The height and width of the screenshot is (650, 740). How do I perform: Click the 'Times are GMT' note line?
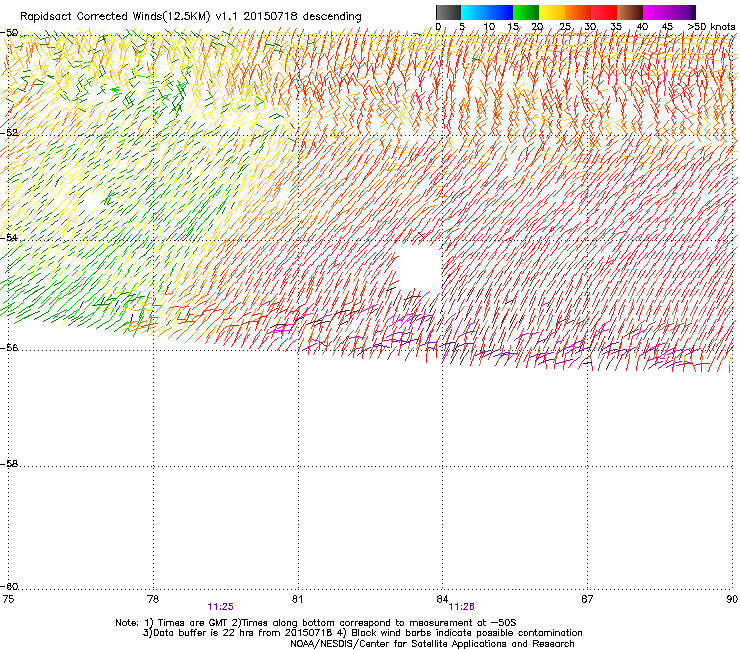tap(316, 623)
